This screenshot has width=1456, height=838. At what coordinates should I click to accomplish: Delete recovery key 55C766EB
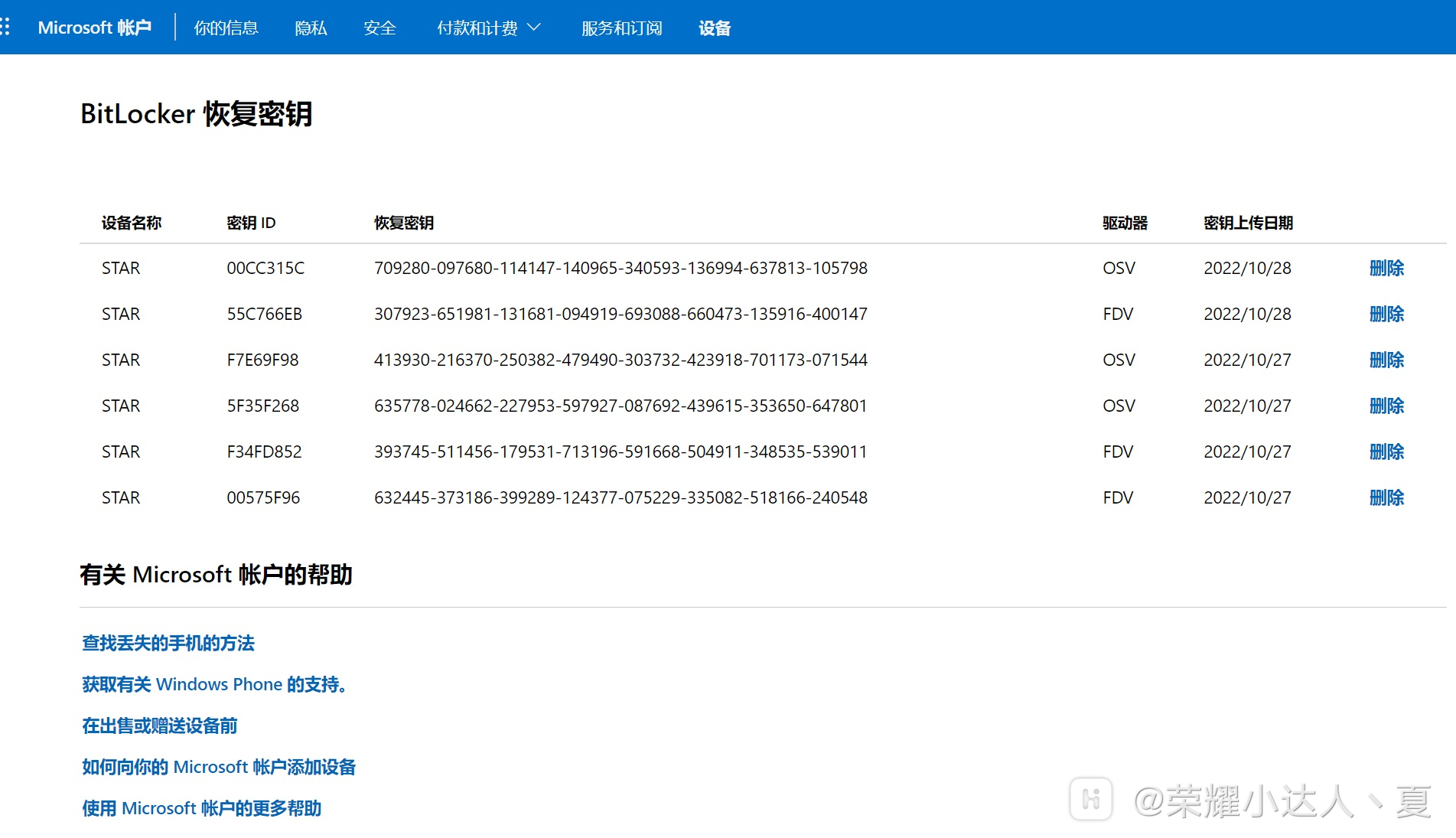1387,314
